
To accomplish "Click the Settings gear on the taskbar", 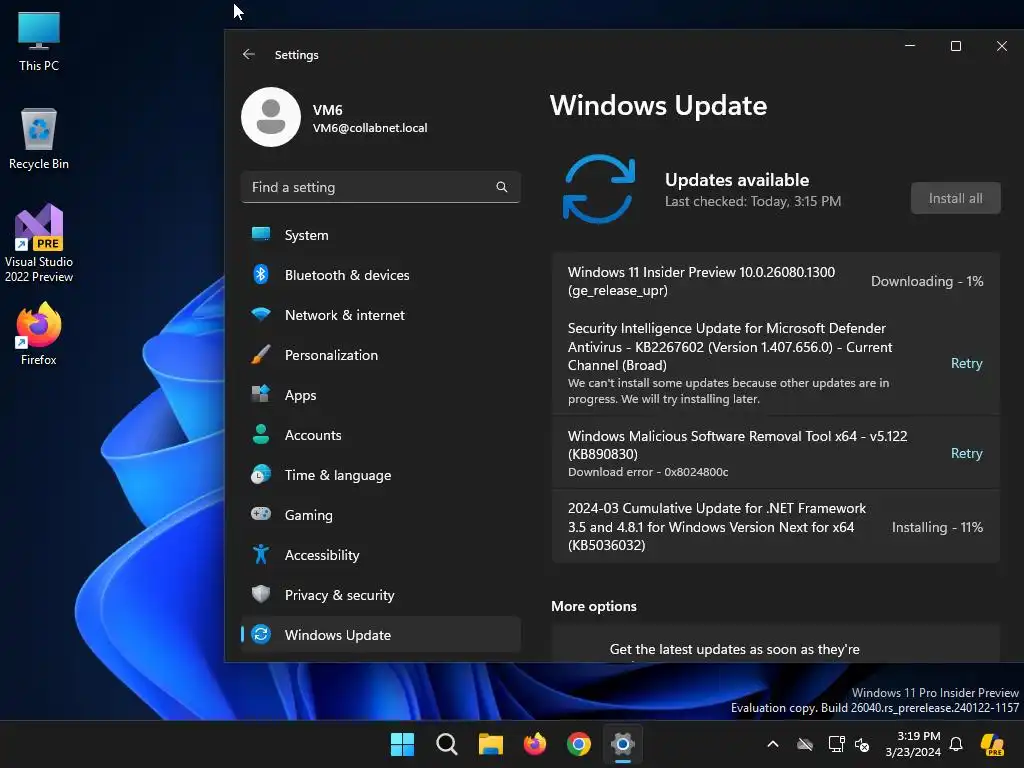I will click(x=623, y=744).
